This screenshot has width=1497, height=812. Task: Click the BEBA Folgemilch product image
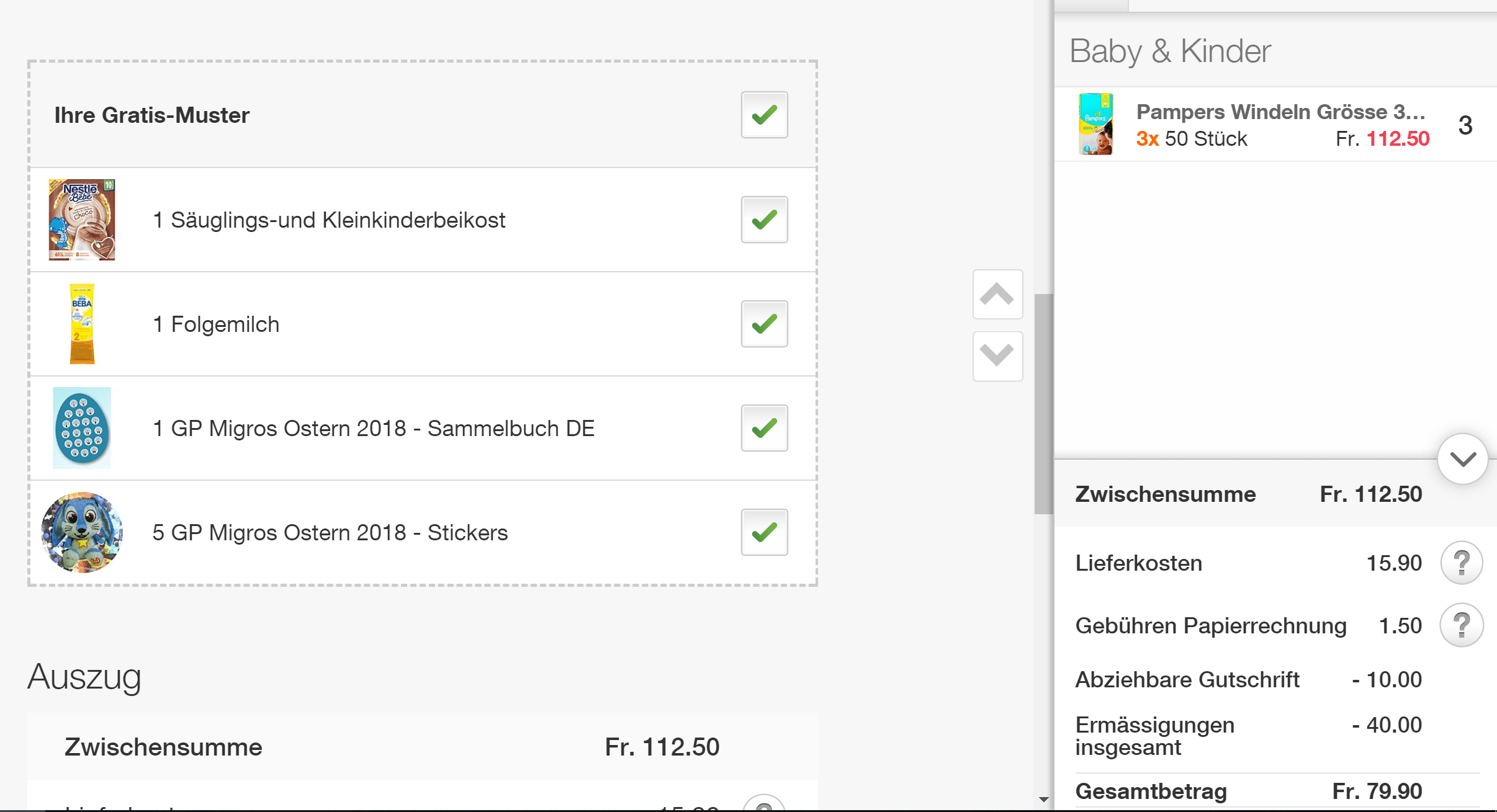click(x=82, y=324)
